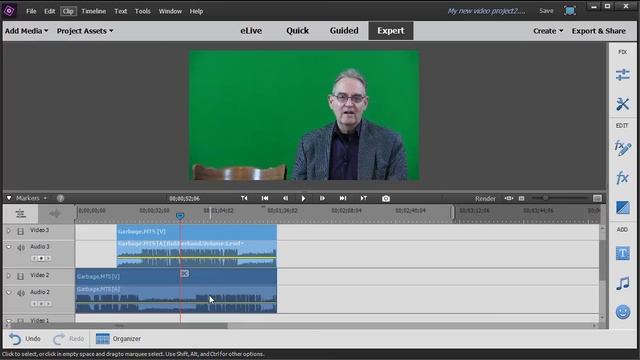This screenshot has width=640, height=360.
Task: Click the transition icon on Video 2 clip
Action: [x=184, y=273]
